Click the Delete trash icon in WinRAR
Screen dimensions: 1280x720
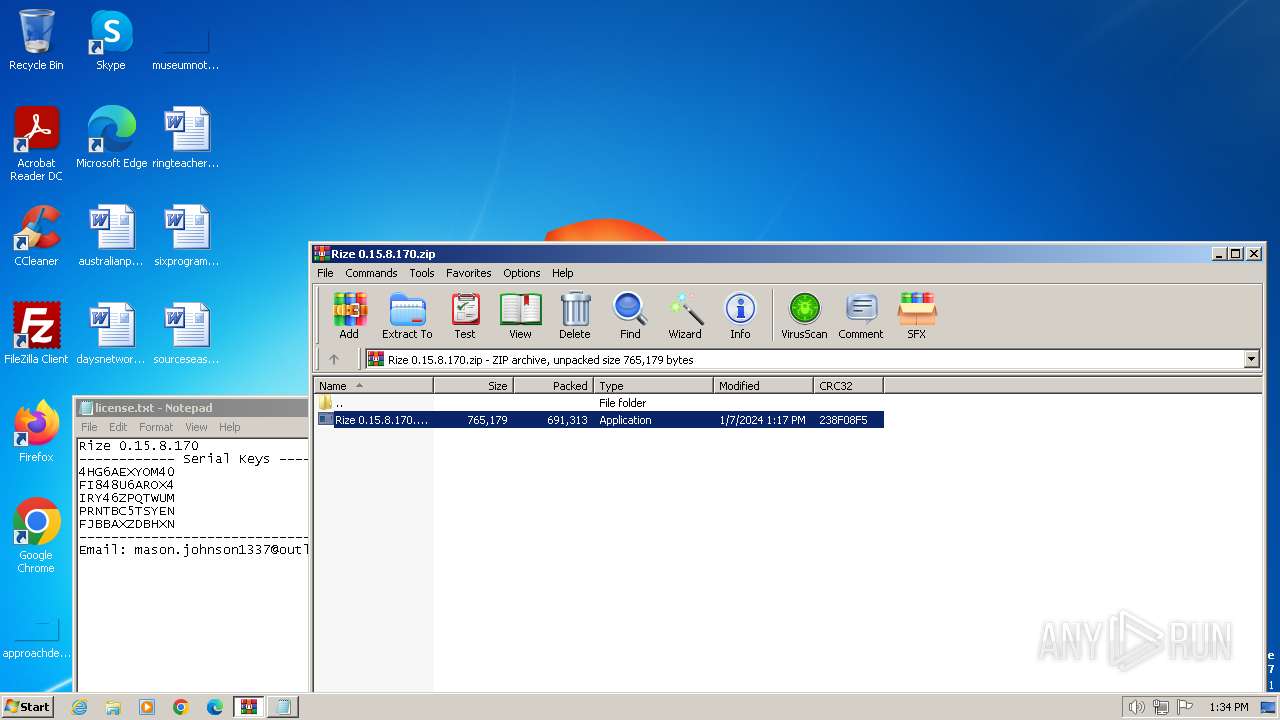coord(575,316)
